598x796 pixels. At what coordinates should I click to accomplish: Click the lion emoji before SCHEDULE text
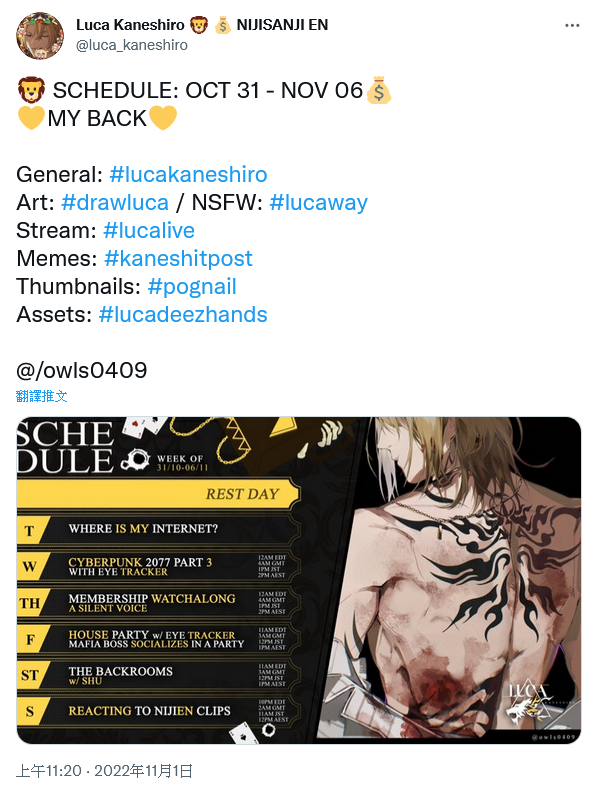31,90
